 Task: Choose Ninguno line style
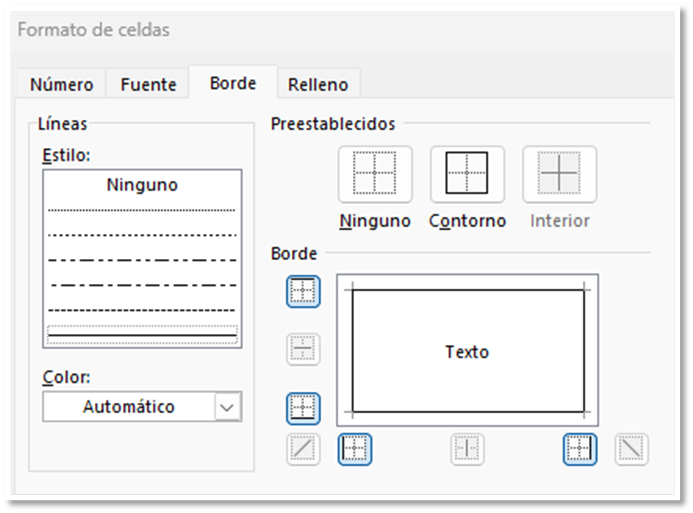pos(141,185)
